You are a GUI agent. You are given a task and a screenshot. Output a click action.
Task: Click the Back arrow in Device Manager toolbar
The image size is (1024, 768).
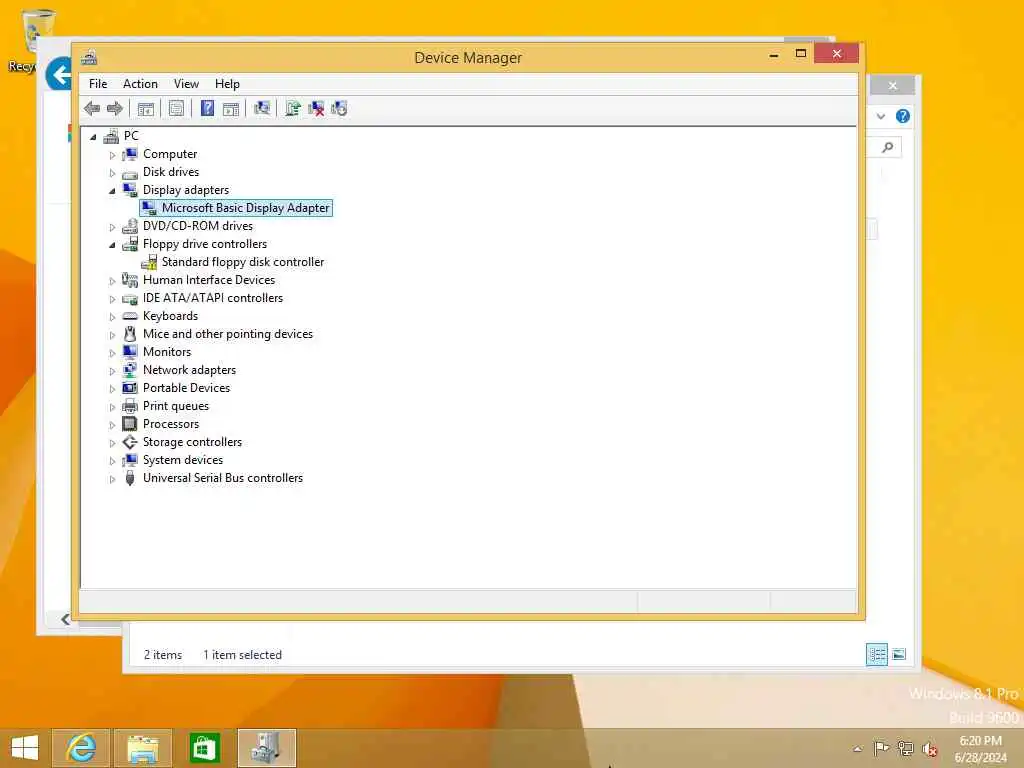(92, 108)
